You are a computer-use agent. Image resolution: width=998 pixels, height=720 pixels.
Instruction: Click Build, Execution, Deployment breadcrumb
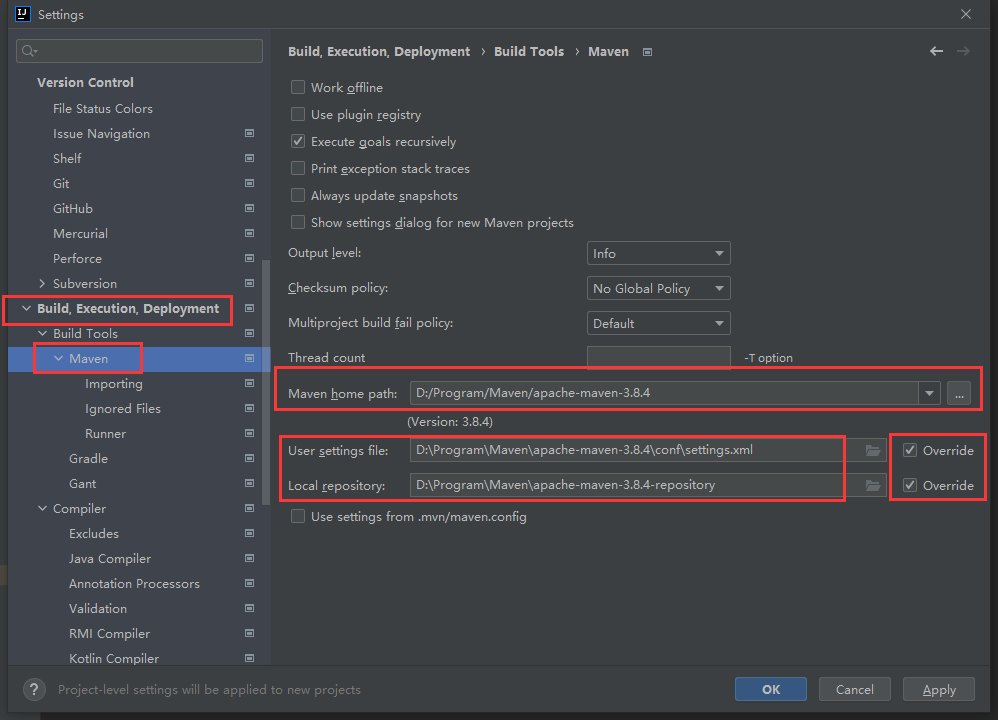pos(379,52)
